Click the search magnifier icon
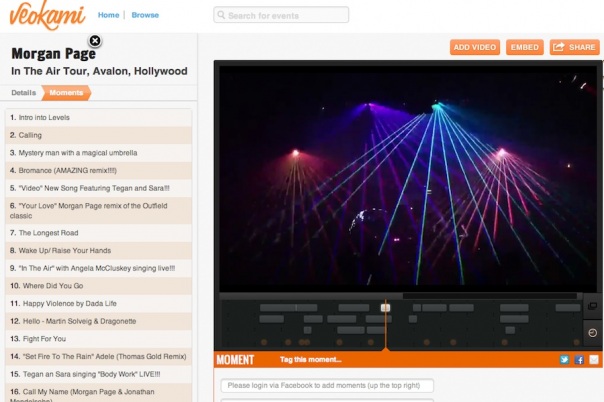The width and height of the screenshot is (604, 402). pyautogui.click(x=221, y=15)
